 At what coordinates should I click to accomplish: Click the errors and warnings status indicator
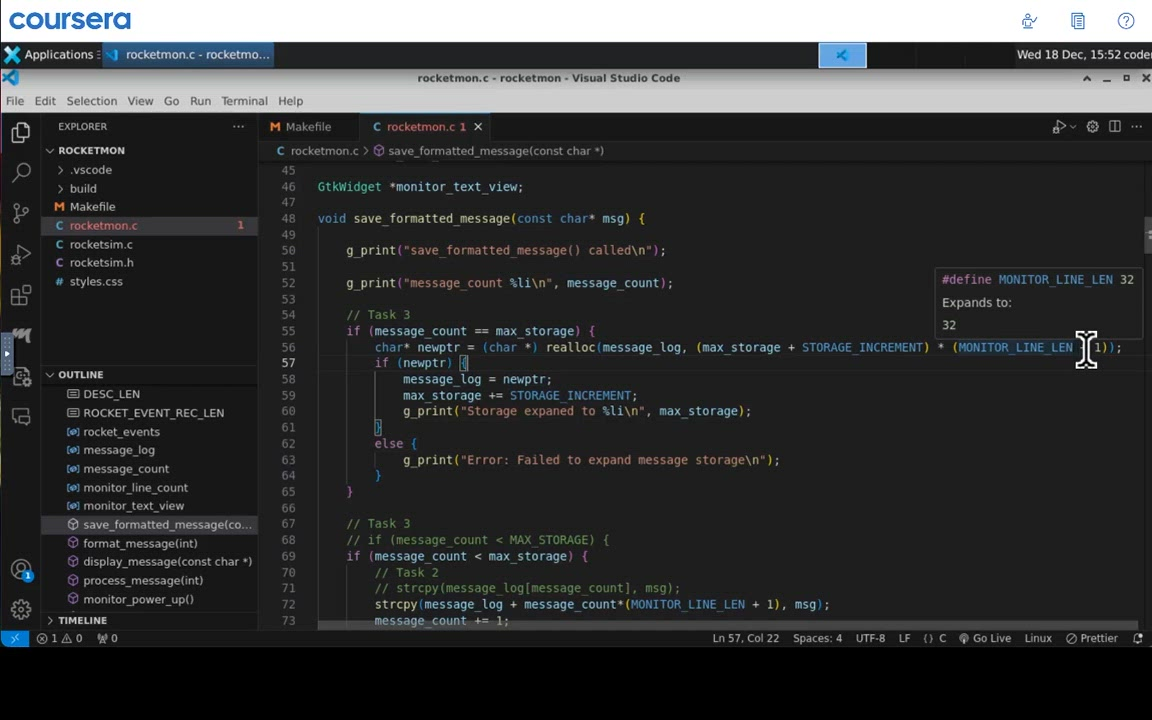(x=60, y=638)
